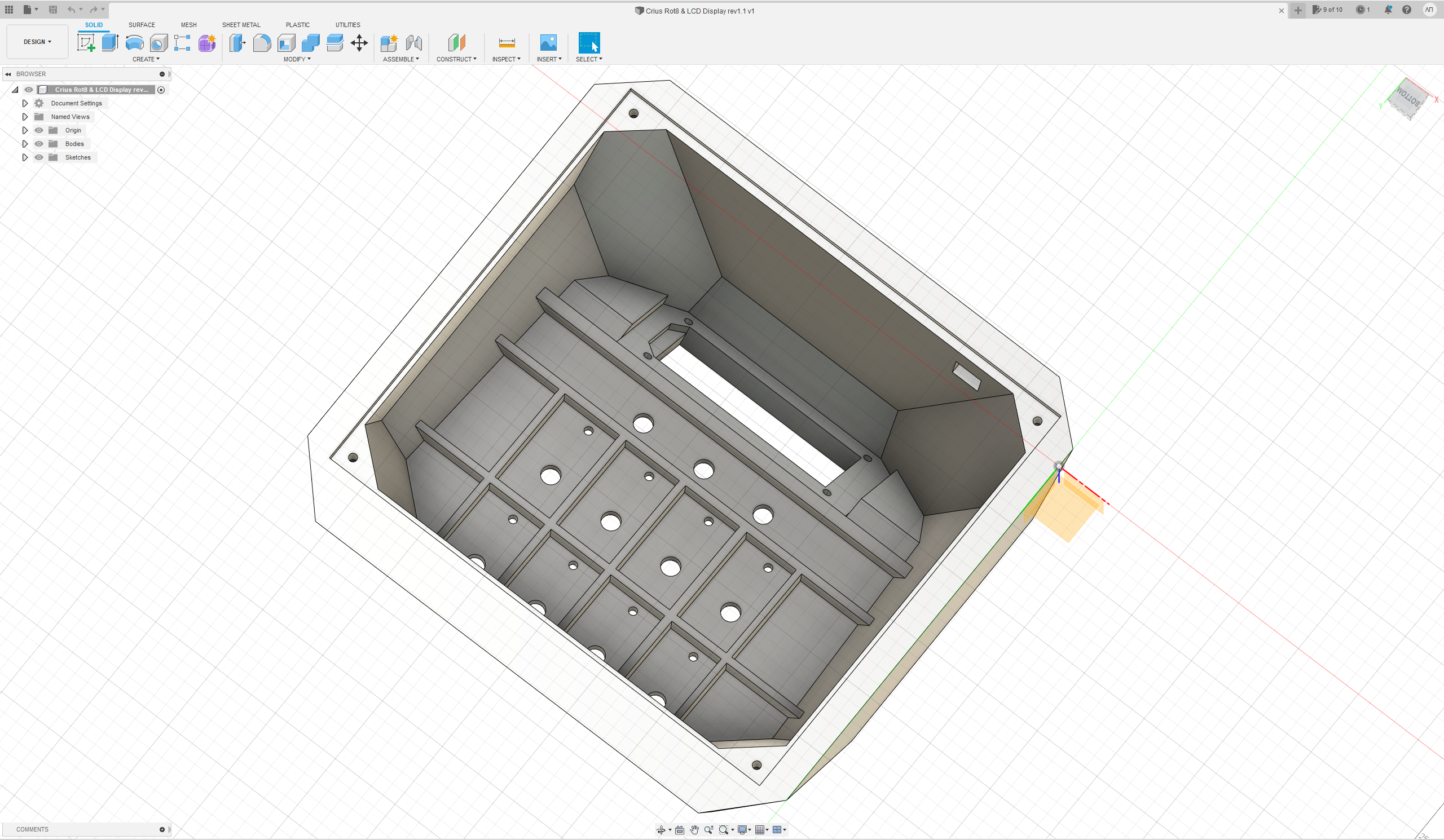Image resolution: width=1444 pixels, height=840 pixels.
Task: Click the MODIFY dropdown button
Action: pos(296,59)
